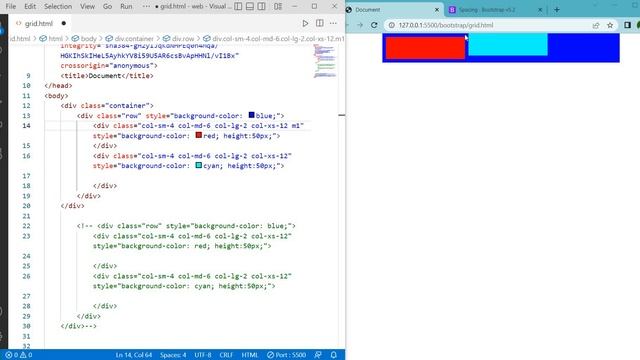Screen dimensions: 640x360
Task: Click the feedback icon in status bar
Action: [318, 355]
